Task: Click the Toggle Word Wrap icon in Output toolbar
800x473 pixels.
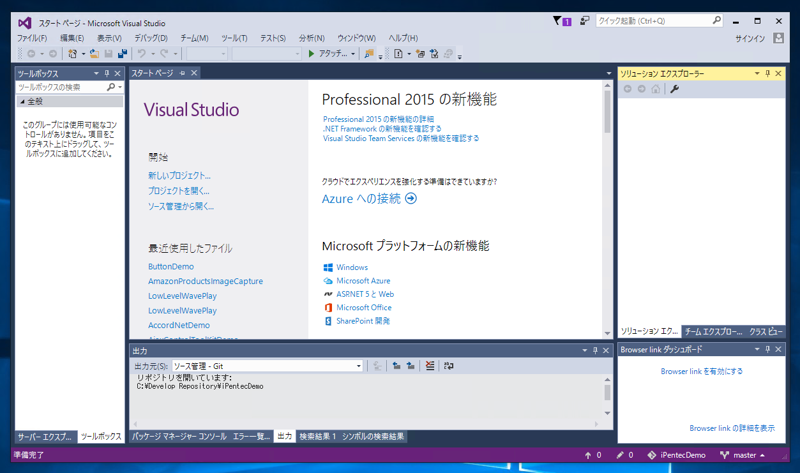Action: tap(448, 366)
